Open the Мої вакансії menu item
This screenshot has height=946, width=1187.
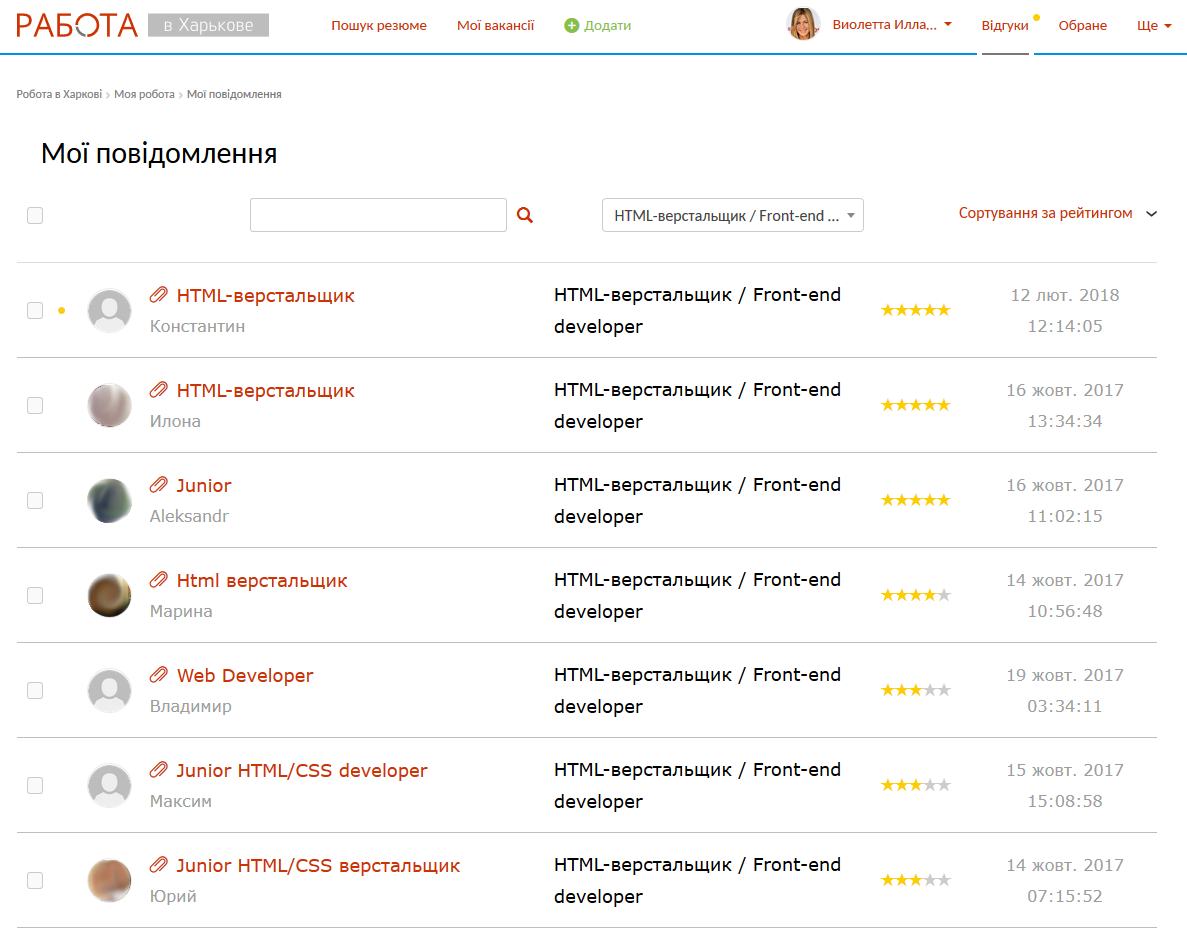[x=495, y=26]
